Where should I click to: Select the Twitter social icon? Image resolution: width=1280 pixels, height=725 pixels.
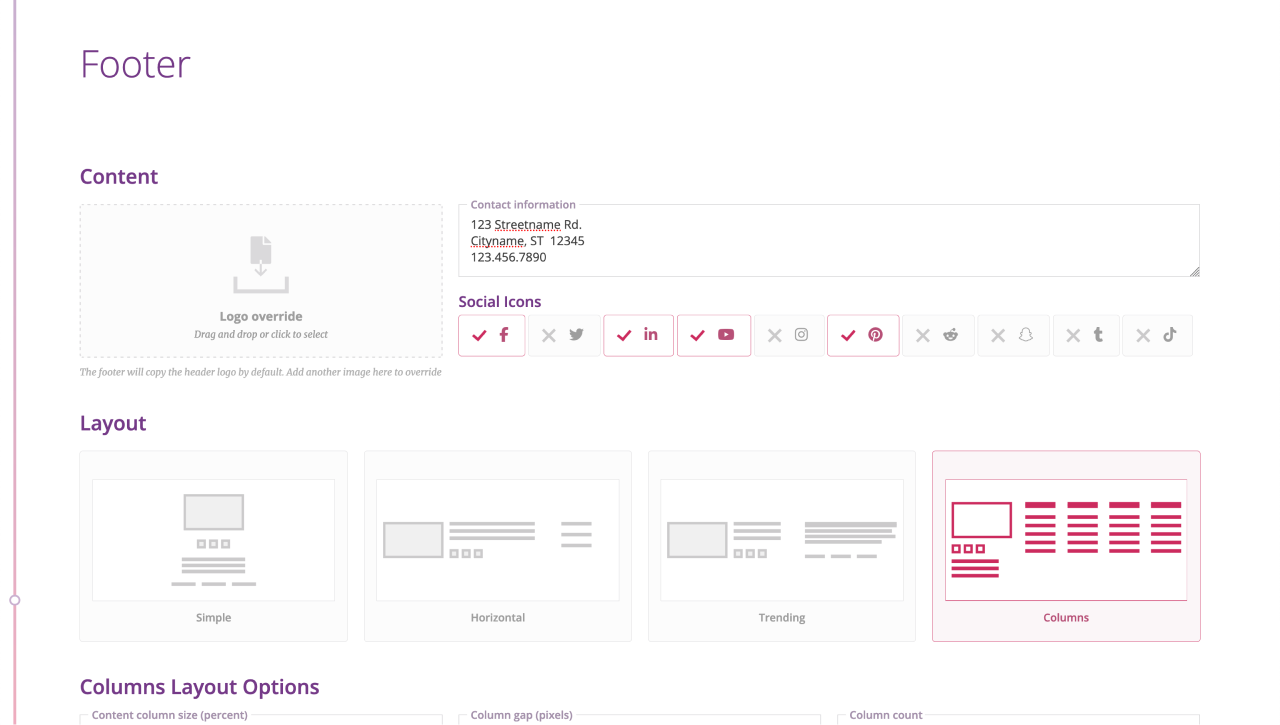[x=563, y=335]
